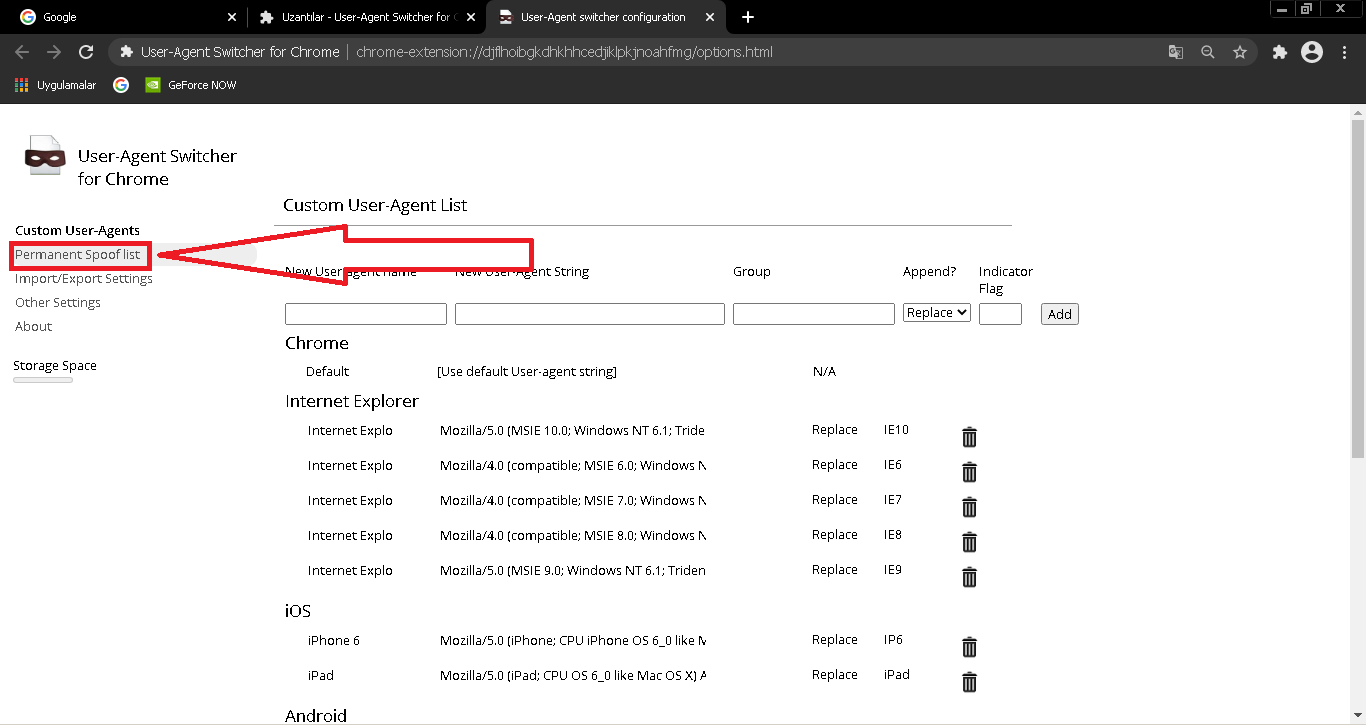The height and width of the screenshot is (726, 1370).
Task: Click the iPhone 6 entry name
Action: point(334,641)
